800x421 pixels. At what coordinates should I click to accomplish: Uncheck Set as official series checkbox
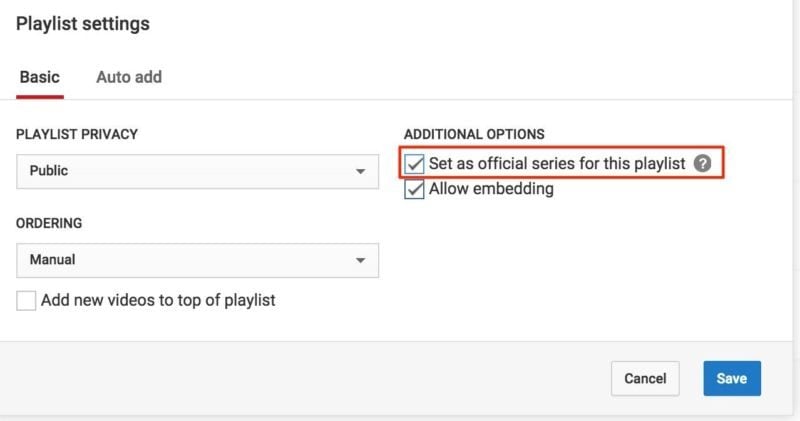[x=414, y=164]
